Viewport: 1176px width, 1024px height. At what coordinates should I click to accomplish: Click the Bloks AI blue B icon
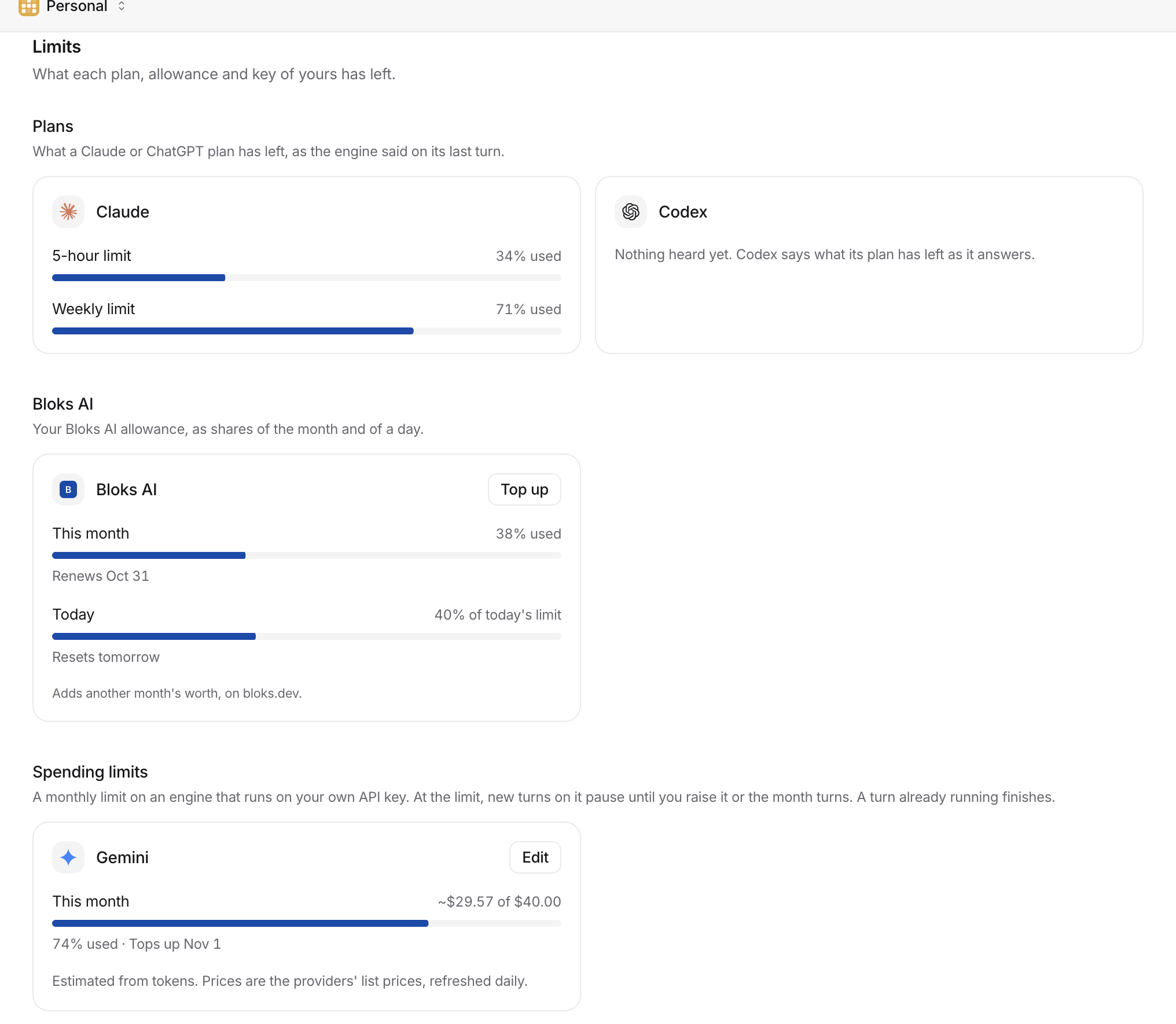pos(68,489)
